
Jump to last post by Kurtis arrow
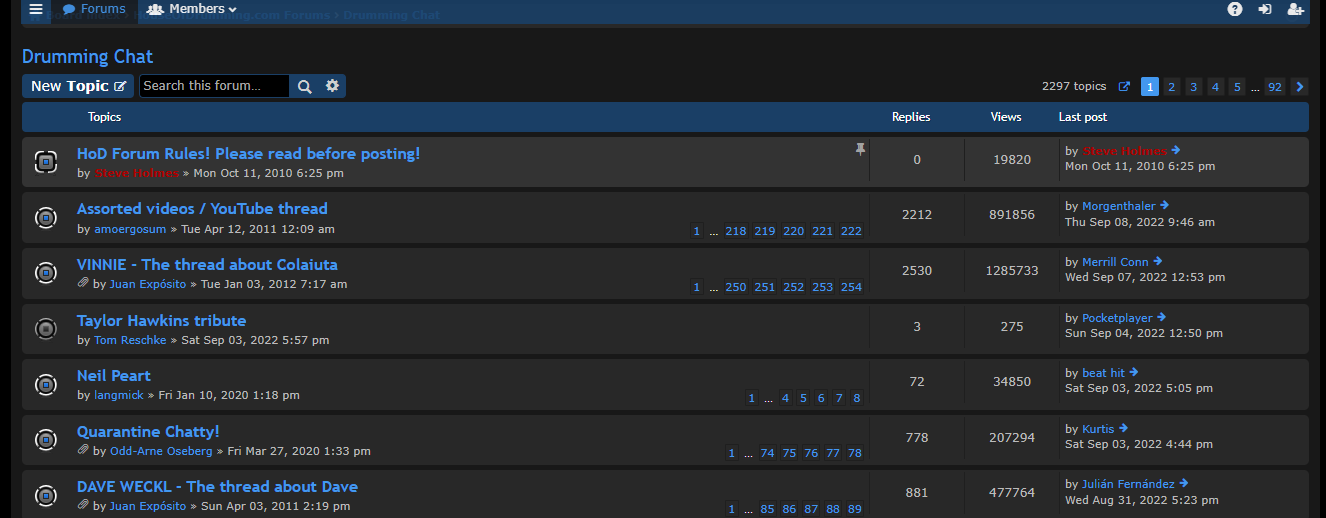click(x=1123, y=429)
